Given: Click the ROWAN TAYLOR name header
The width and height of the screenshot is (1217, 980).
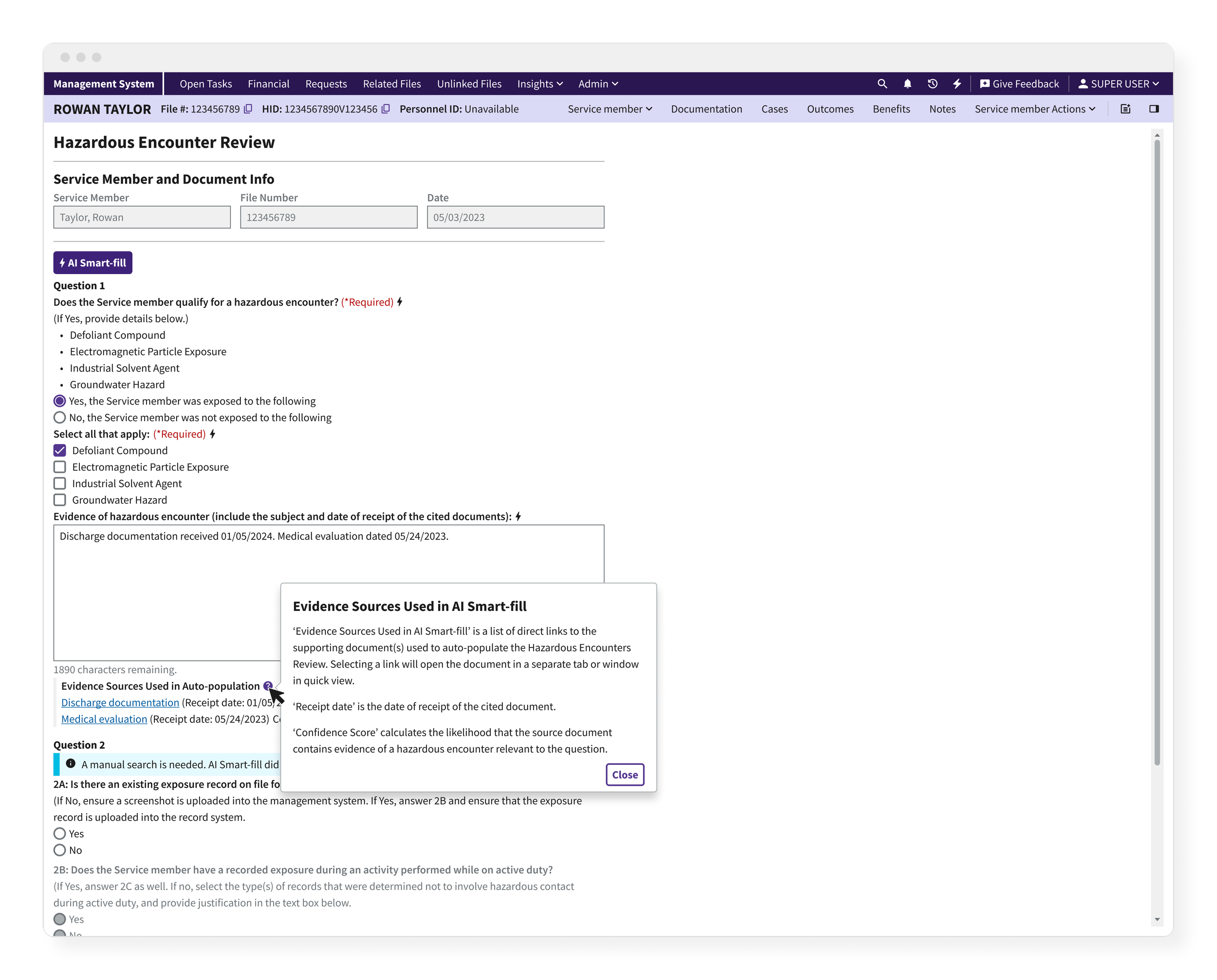Looking at the screenshot, I should point(102,109).
